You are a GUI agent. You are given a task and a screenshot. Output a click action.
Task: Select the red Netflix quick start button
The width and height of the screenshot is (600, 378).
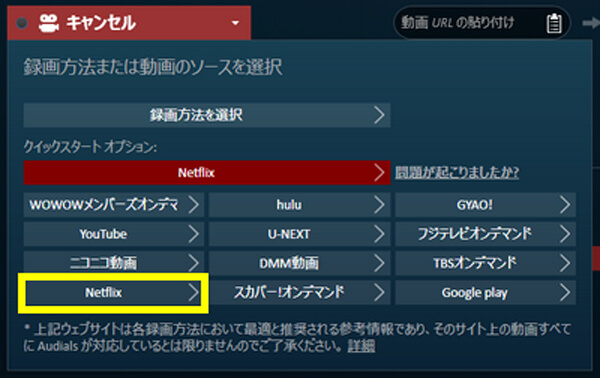[207, 173]
